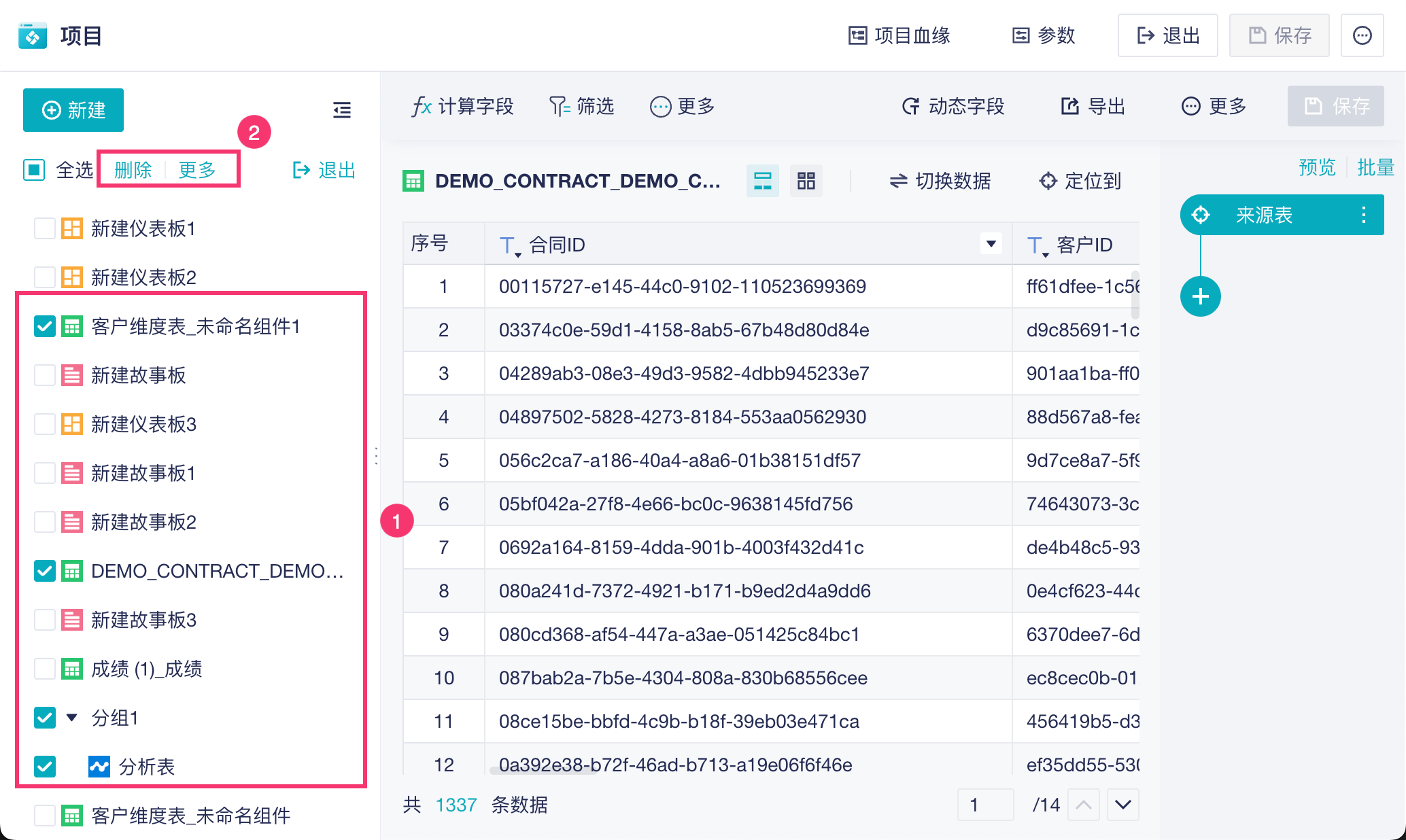Click the page number input field
The height and width of the screenshot is (840, 1406).
(x=984, y=805)
